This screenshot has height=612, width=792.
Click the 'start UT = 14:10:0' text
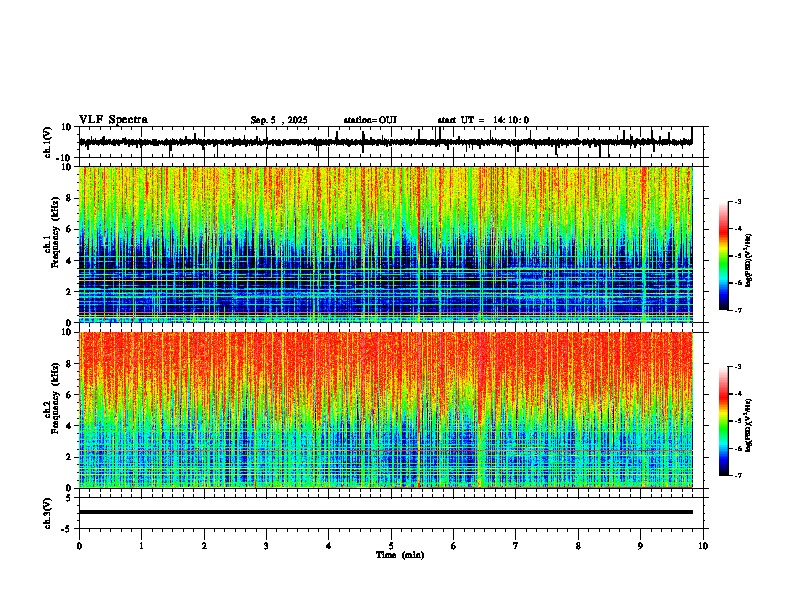coord(483,120)
